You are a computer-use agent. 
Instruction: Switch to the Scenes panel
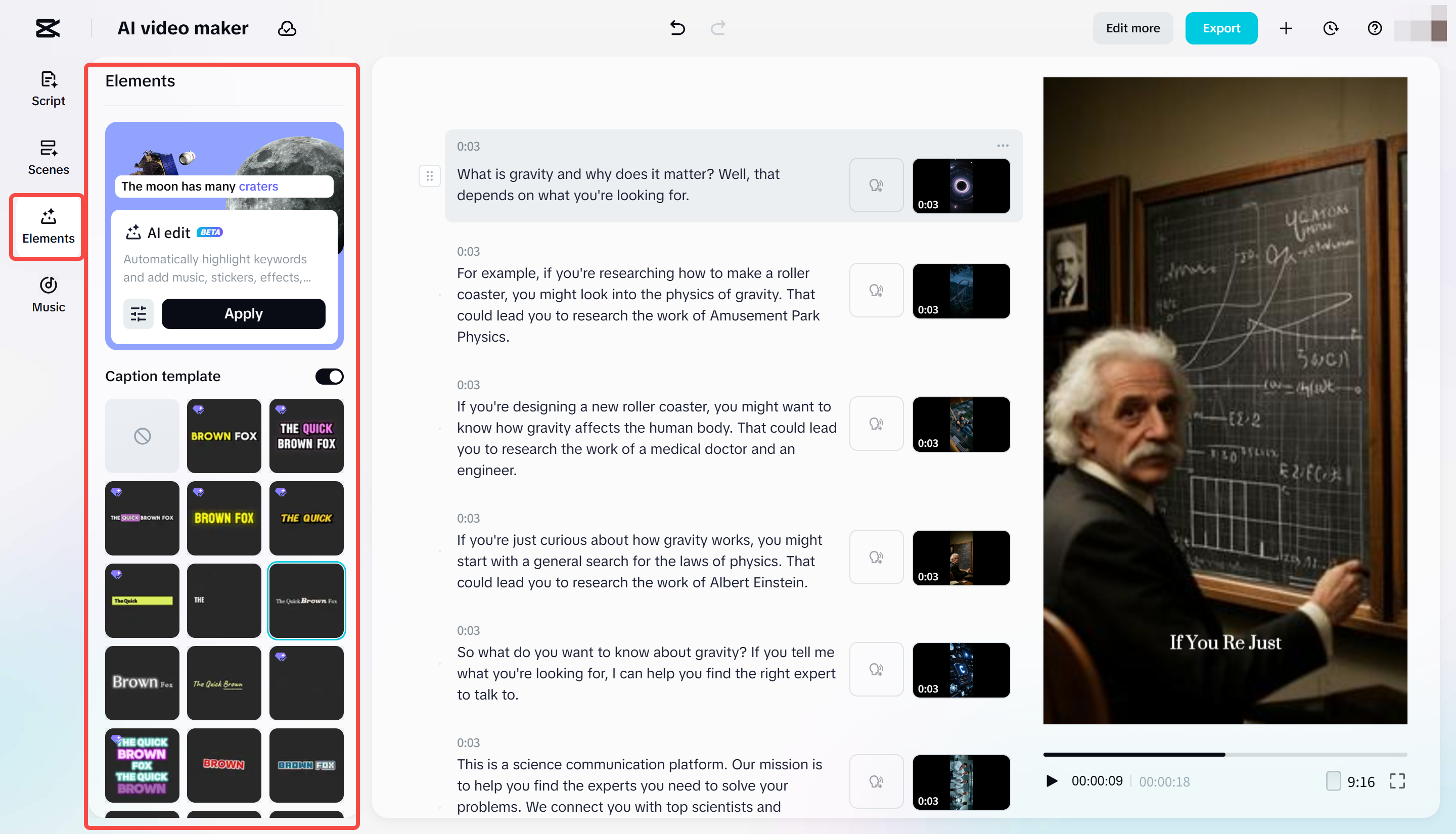(x=48, y=157)
